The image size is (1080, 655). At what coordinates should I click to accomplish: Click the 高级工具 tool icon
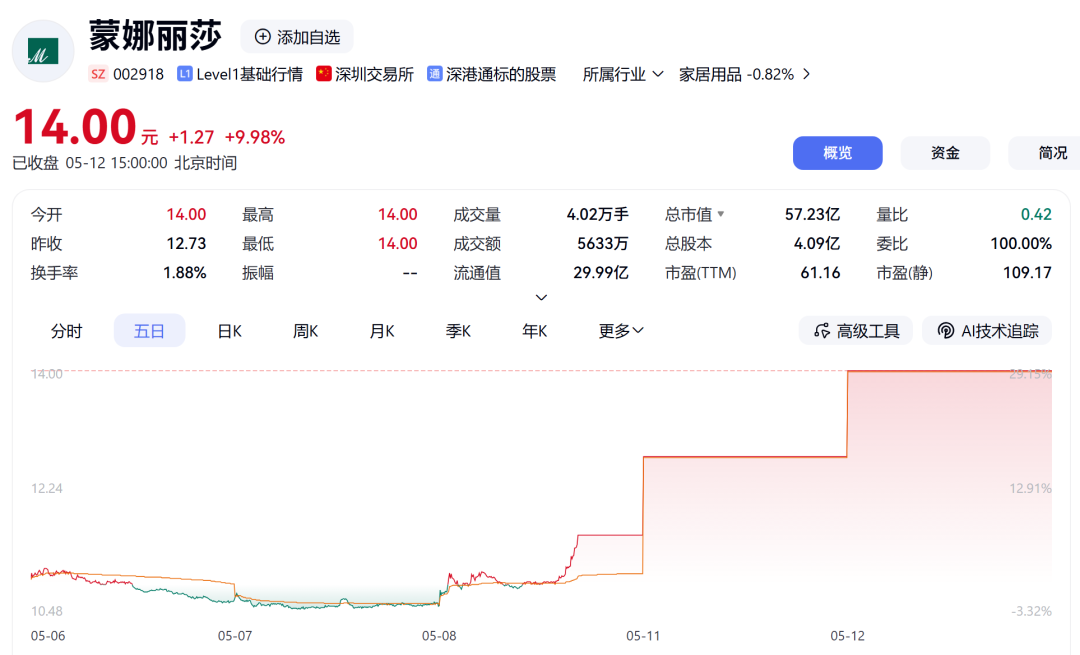click(x=822, y=331)
